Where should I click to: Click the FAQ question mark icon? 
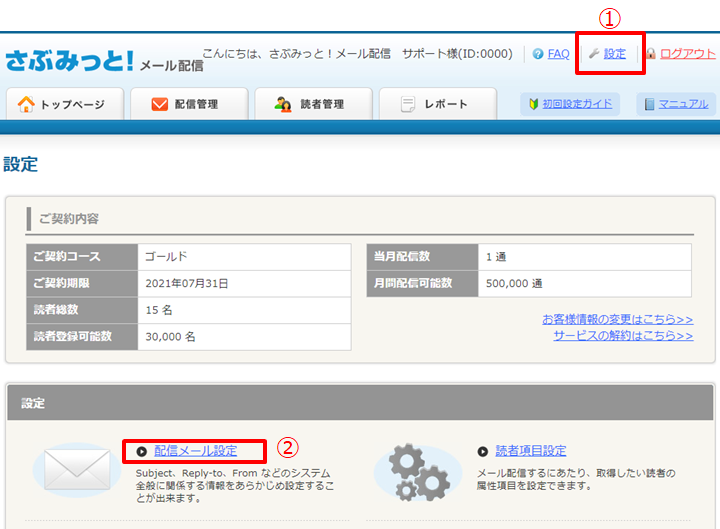tap(538, 54)
